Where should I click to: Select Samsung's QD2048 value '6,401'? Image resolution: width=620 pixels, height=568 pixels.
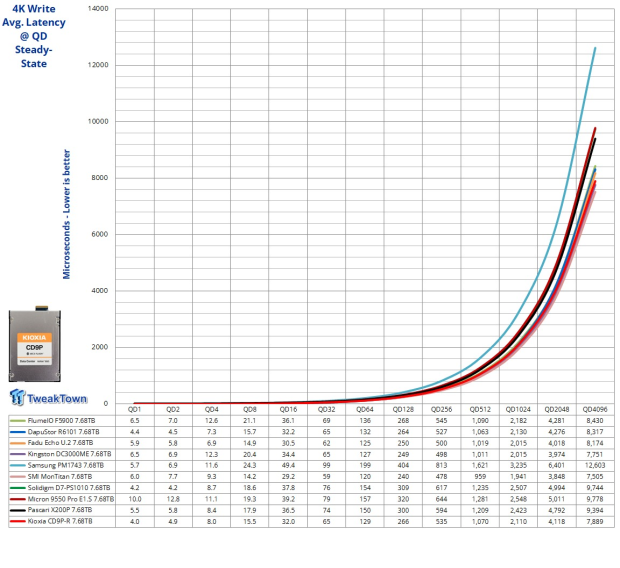557,466
